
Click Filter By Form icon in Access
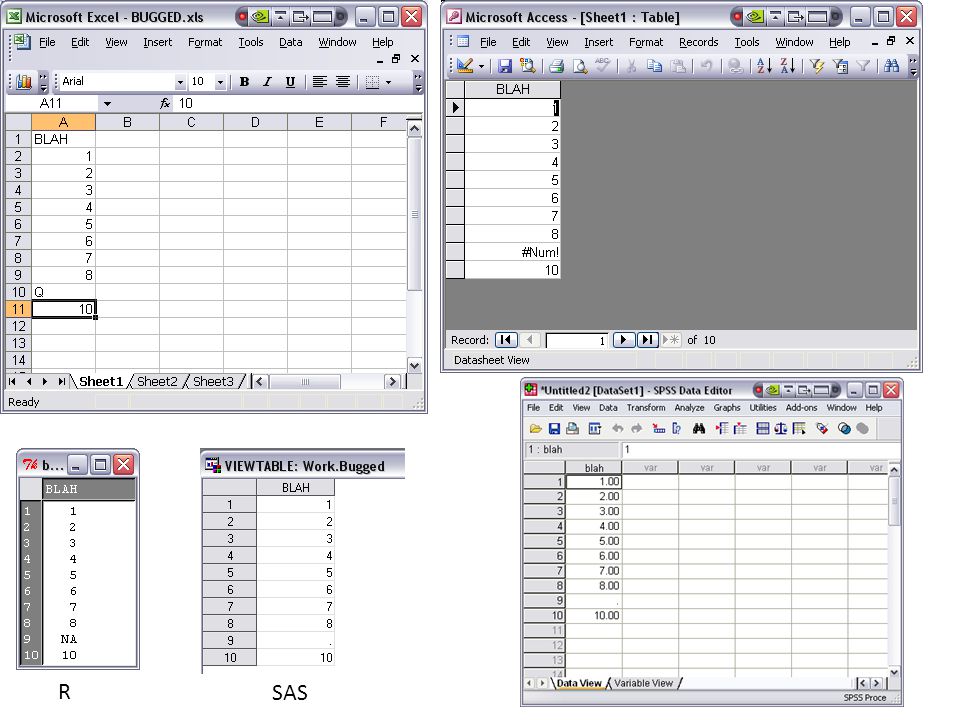[841, 66]
